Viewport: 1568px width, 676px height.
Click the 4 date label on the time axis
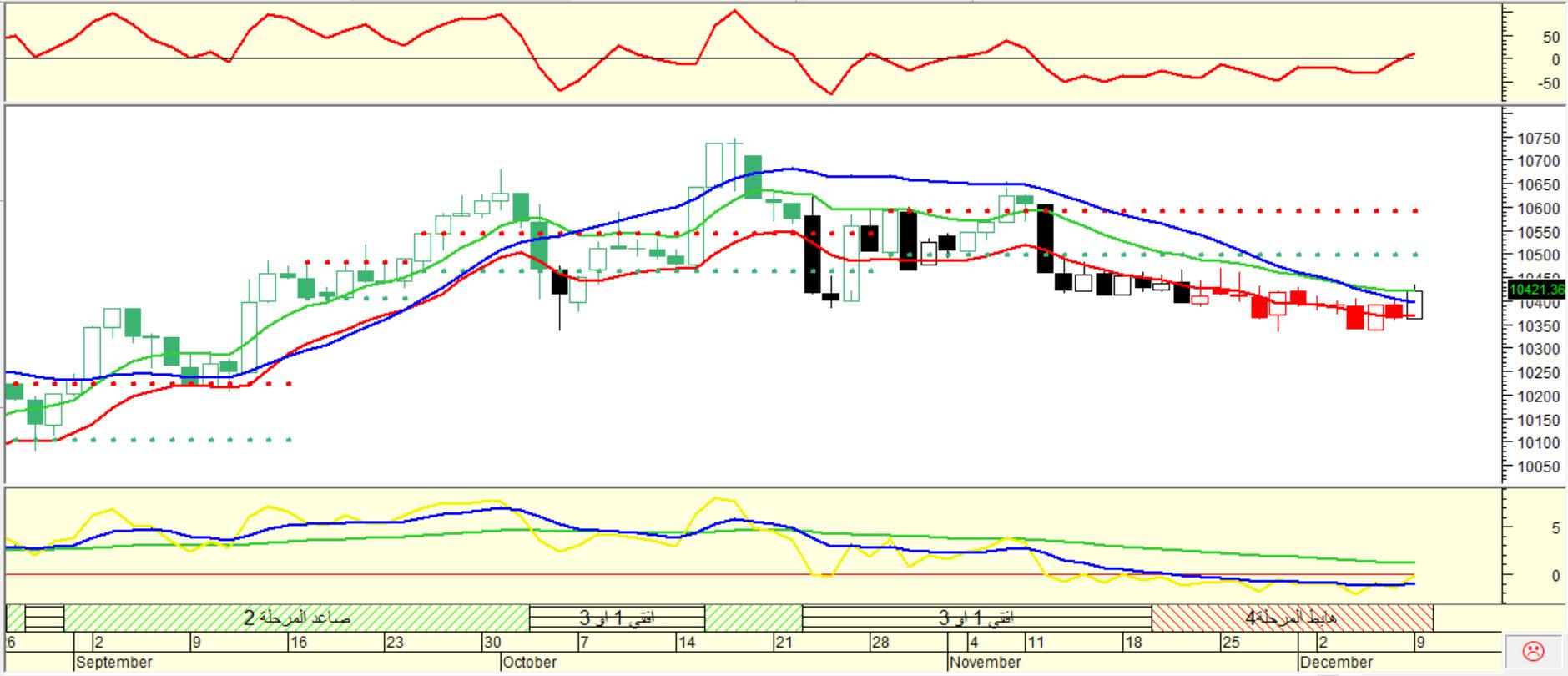pyautogui.click(x=974, y=643)
